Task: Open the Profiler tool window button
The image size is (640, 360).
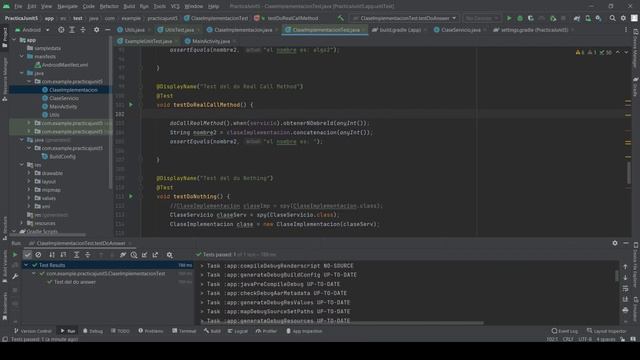Action: [x=267, y=331]
